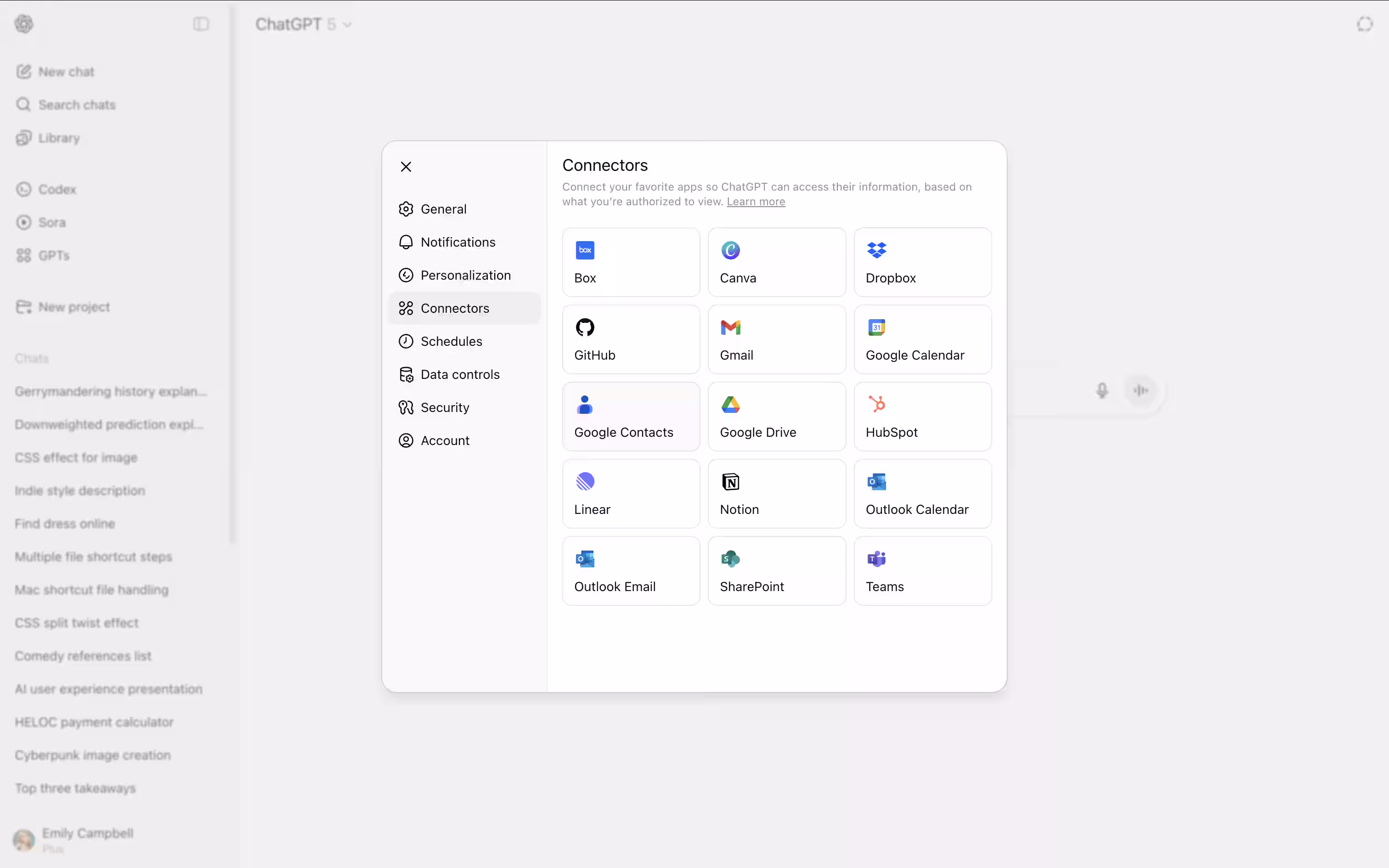Click the Google Drive connector icon

point(730,405)
